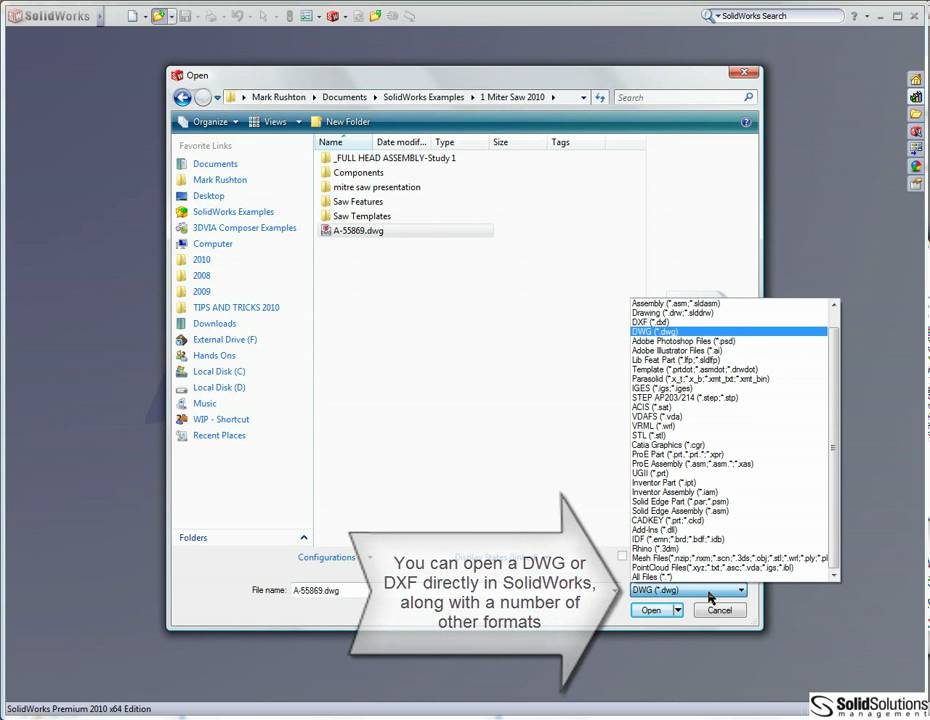930x720 pixels.
Task: Click Documents in the address breadcrumb
Action: [345, 97]
